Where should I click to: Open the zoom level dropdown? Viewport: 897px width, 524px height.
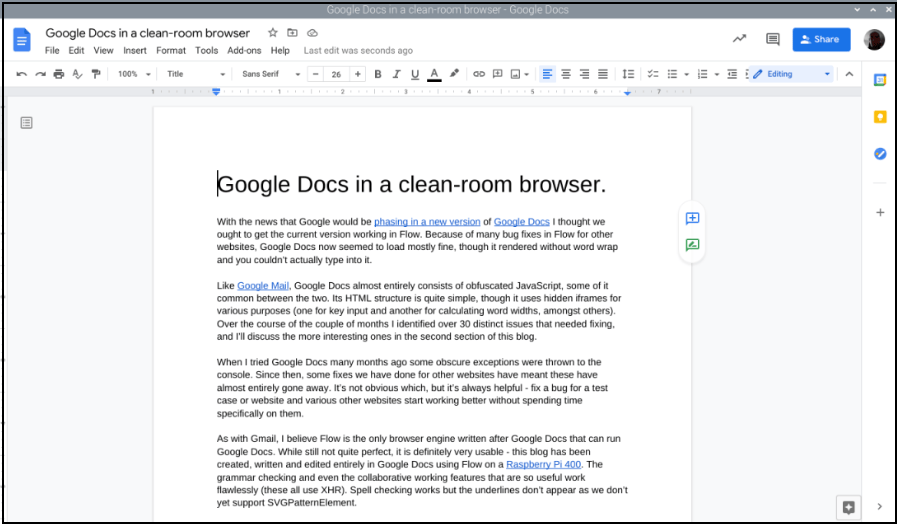(134, 74)
